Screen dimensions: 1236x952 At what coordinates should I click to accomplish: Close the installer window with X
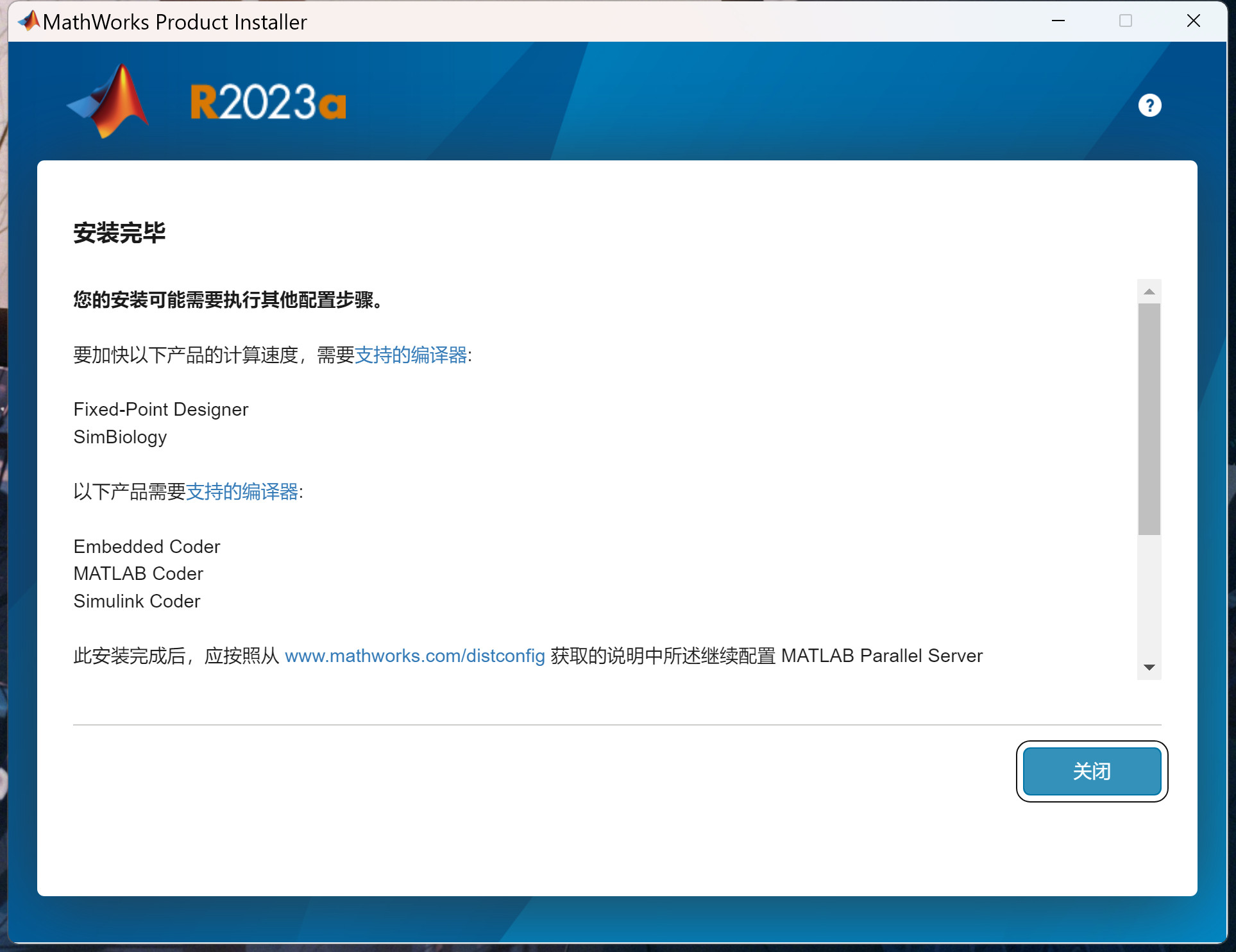click(1193, 21)
